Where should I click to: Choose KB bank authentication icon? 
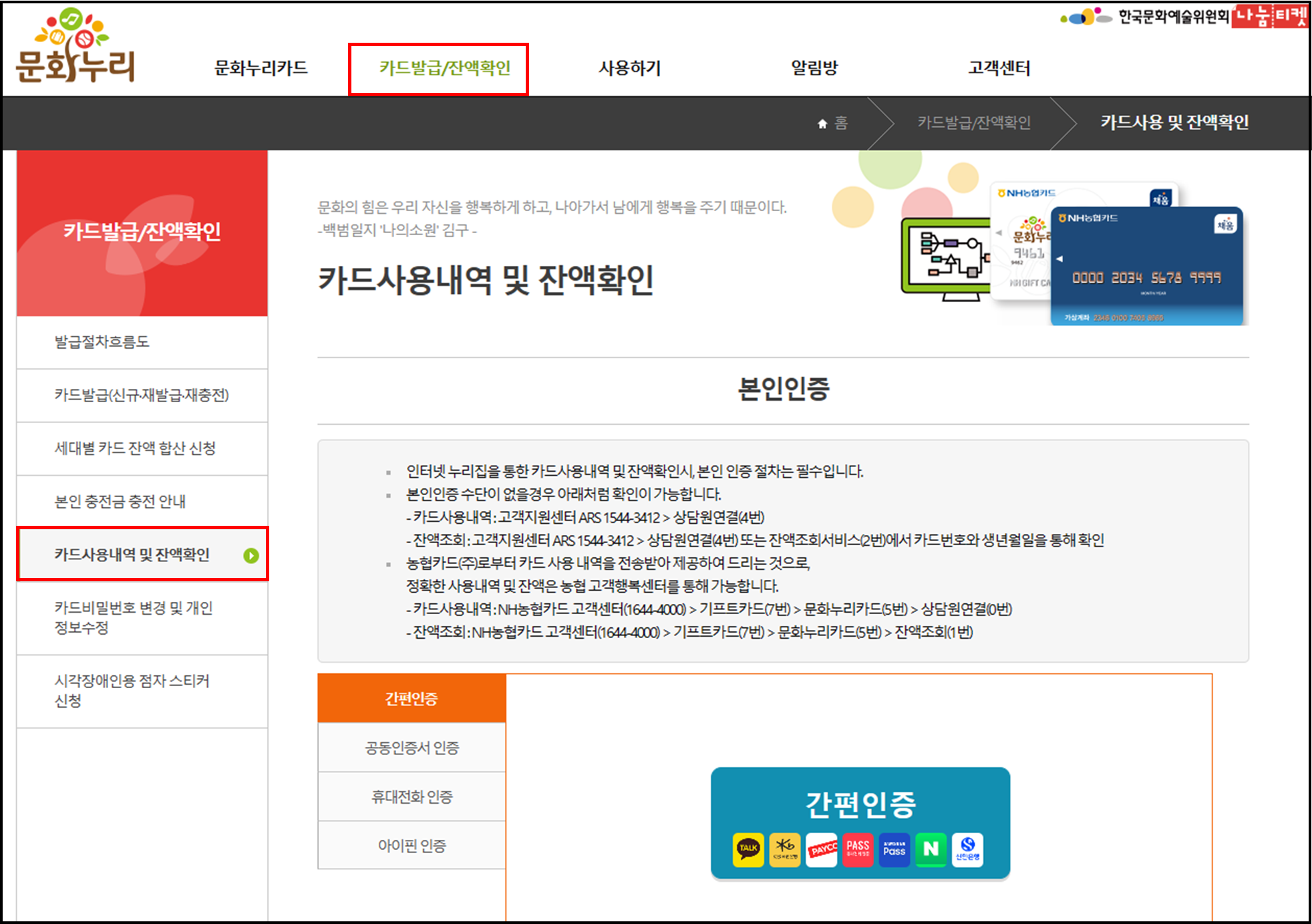pyautogui.click(x=786, y=850)
